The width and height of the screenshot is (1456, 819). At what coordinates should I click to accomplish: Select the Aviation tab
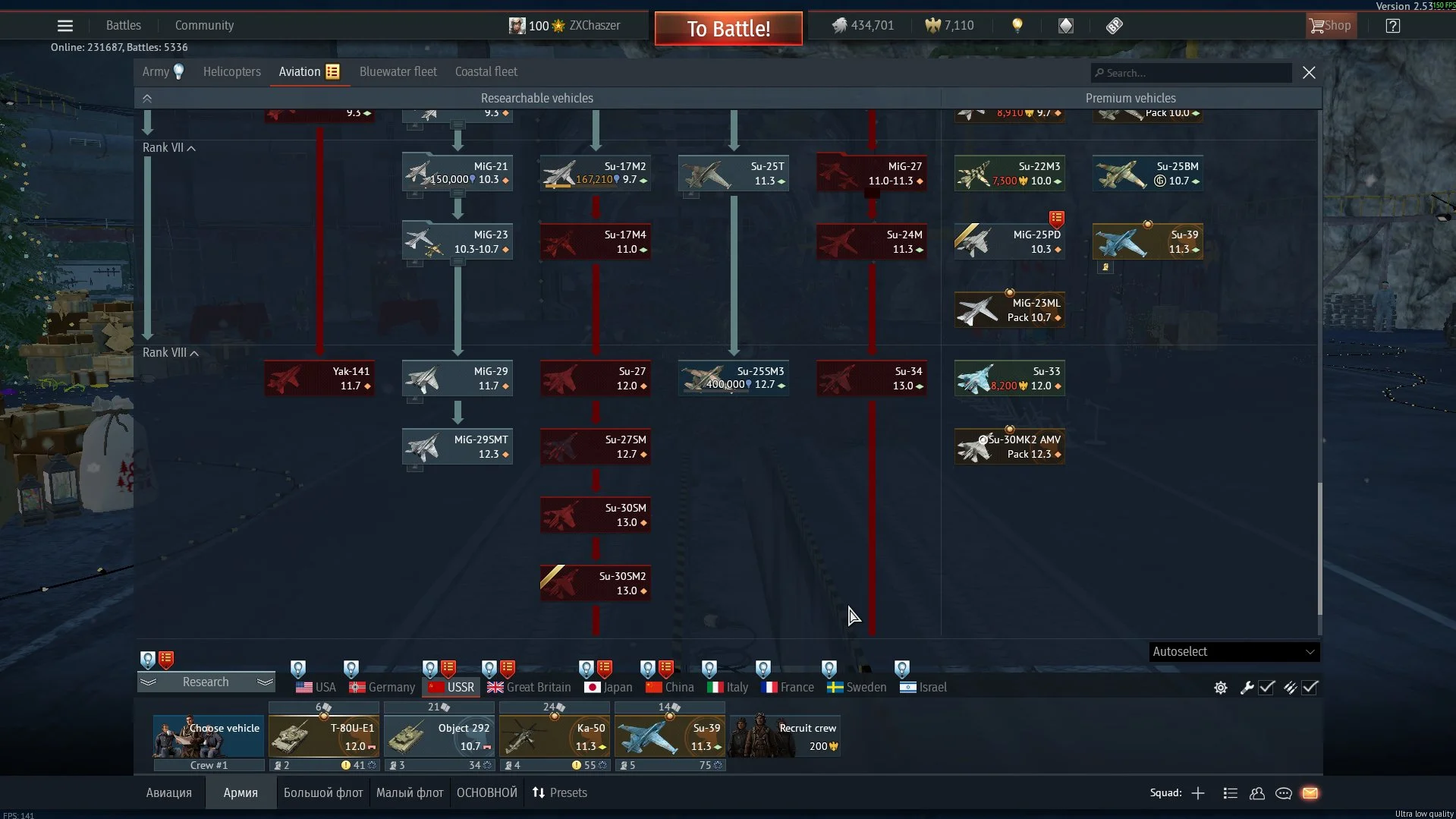tap(309, 71)
